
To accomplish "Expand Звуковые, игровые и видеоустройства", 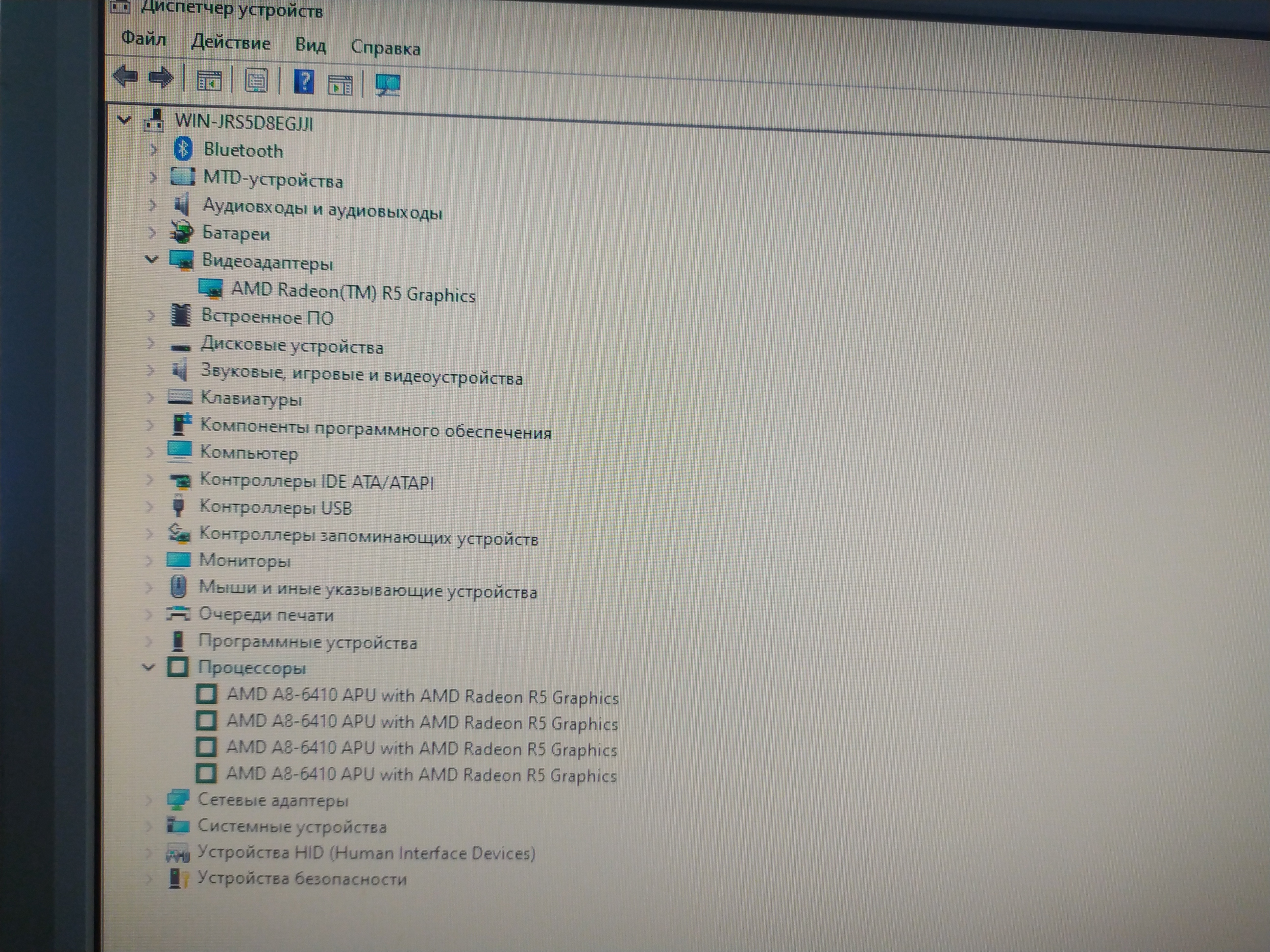I will coord(150,370).
